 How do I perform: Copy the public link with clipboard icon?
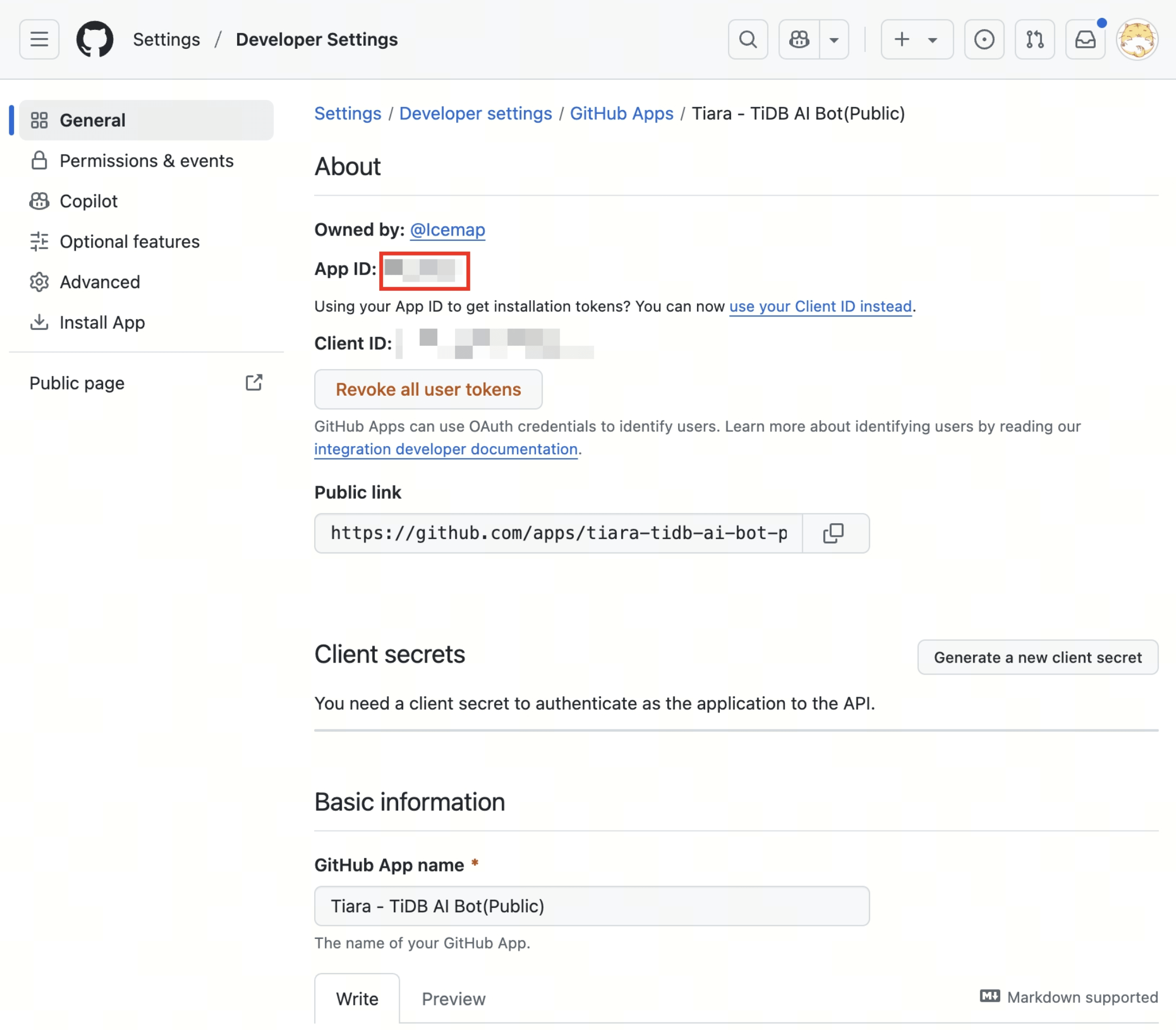coord(835,533)
